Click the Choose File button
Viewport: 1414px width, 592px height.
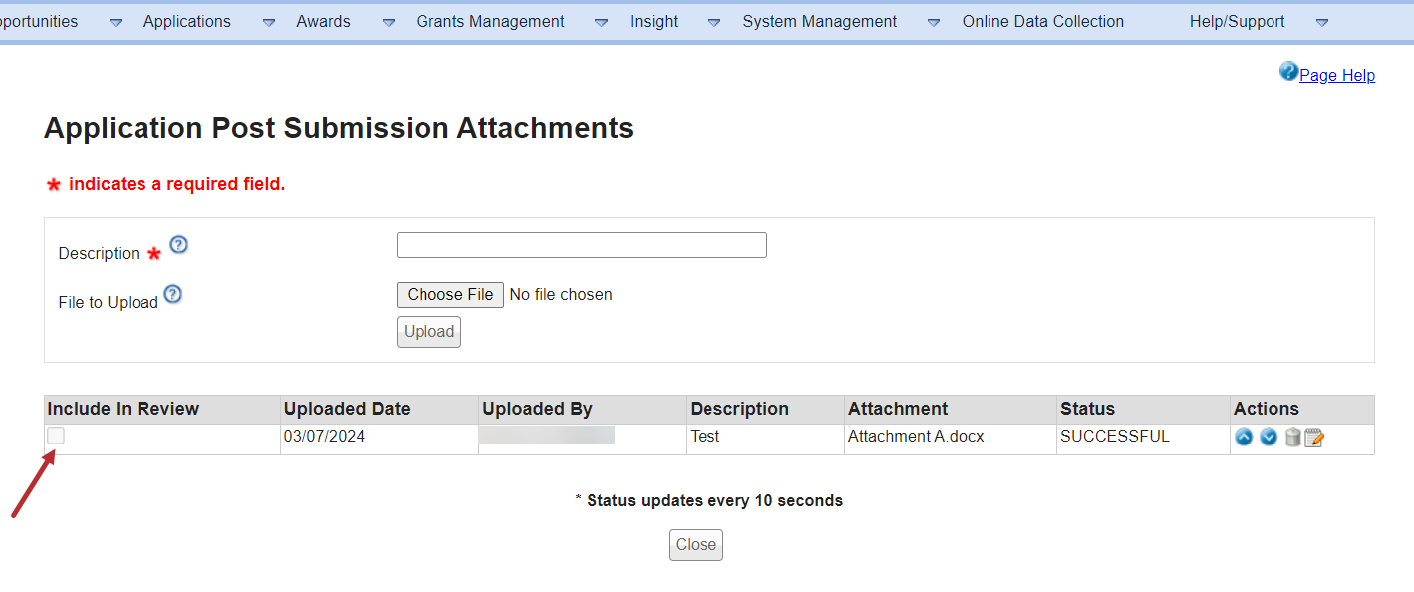coord(450,295)
